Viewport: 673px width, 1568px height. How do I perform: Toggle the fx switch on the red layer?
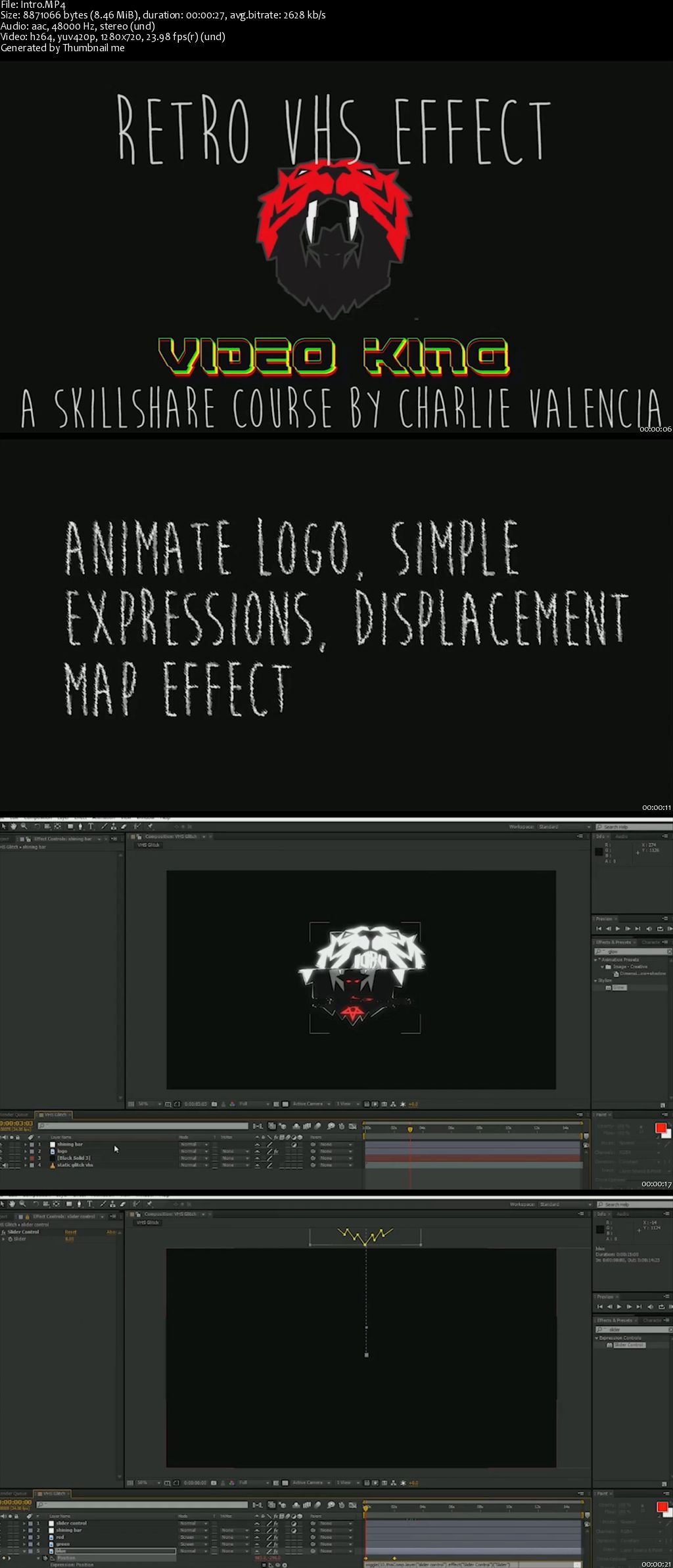pyautogui.click(x=276, y=1537)
